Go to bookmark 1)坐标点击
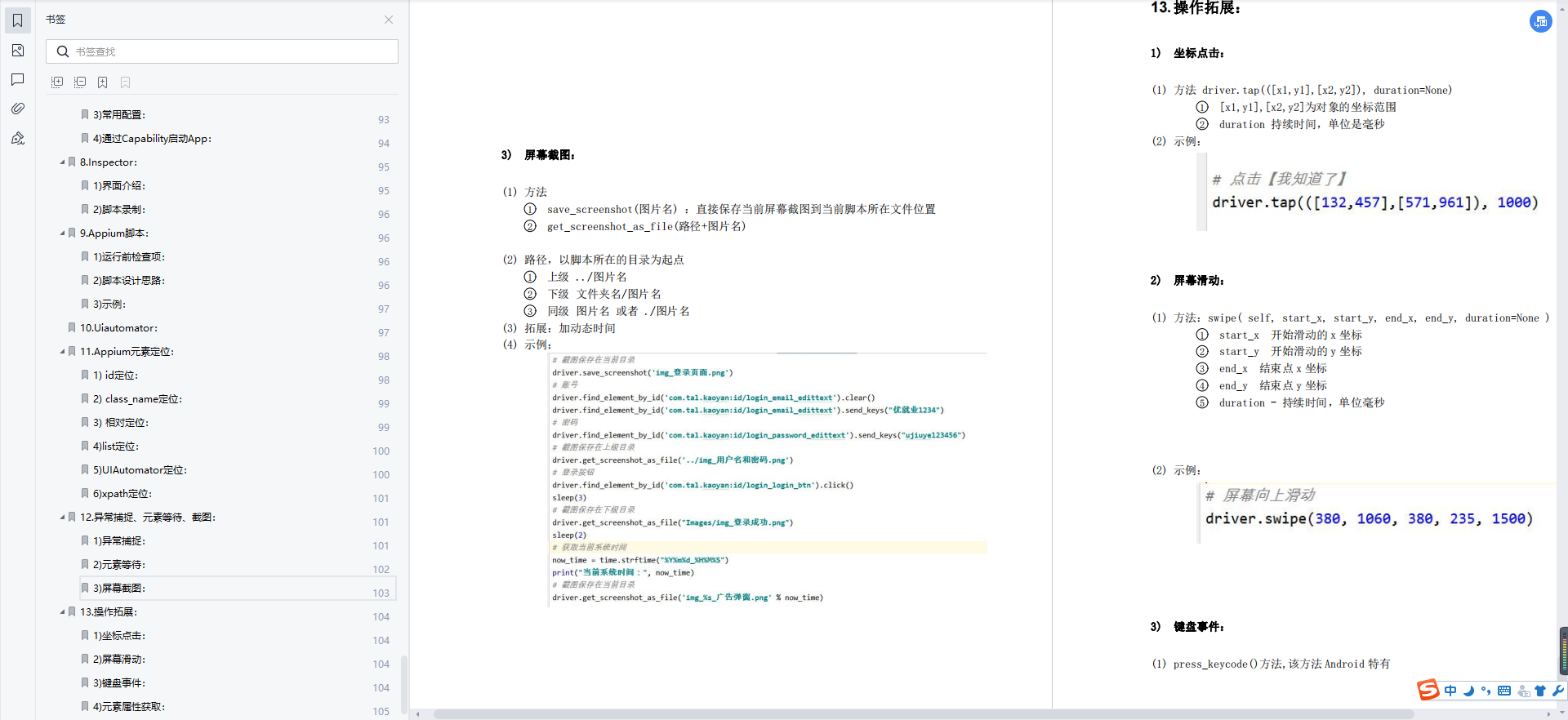 point(119,636)
